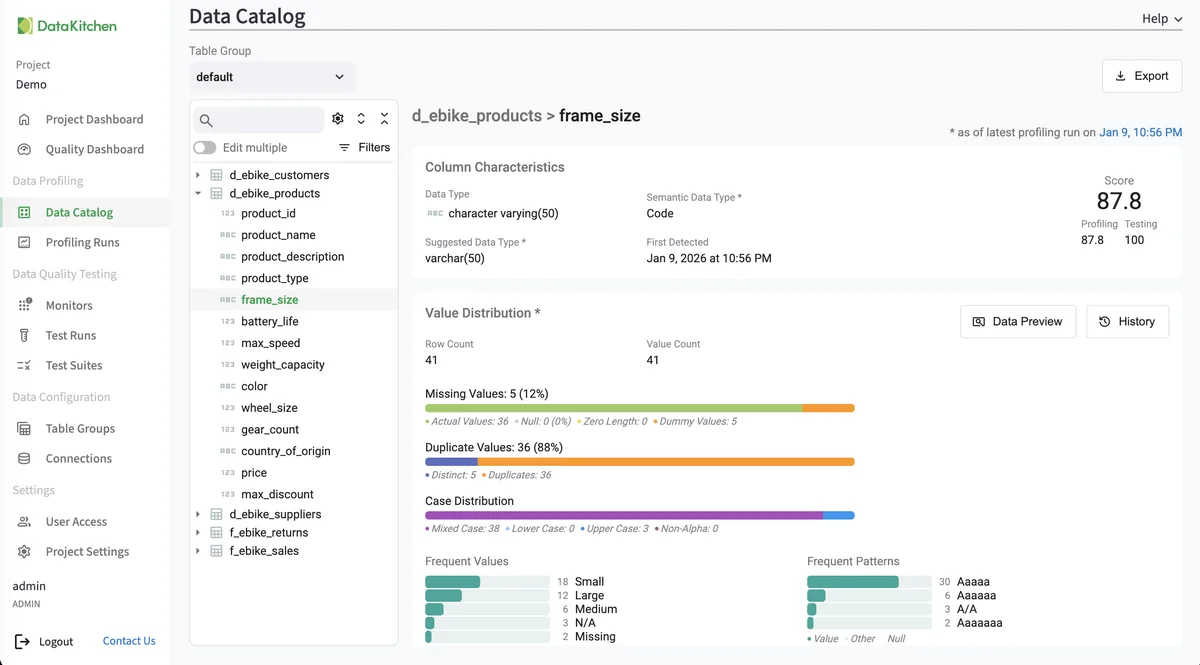The width and height of the screenshot is (1200, 665).
Task: Click the Quality Dashboard gauge icon
Action: coord(25,149)
